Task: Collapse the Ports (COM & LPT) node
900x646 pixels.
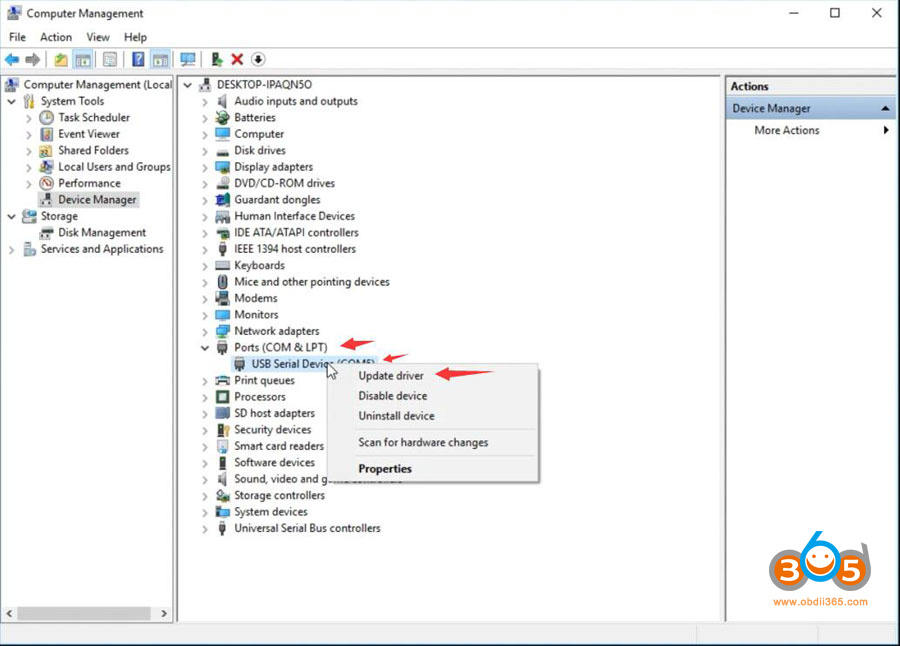Action: pos(205,348)
